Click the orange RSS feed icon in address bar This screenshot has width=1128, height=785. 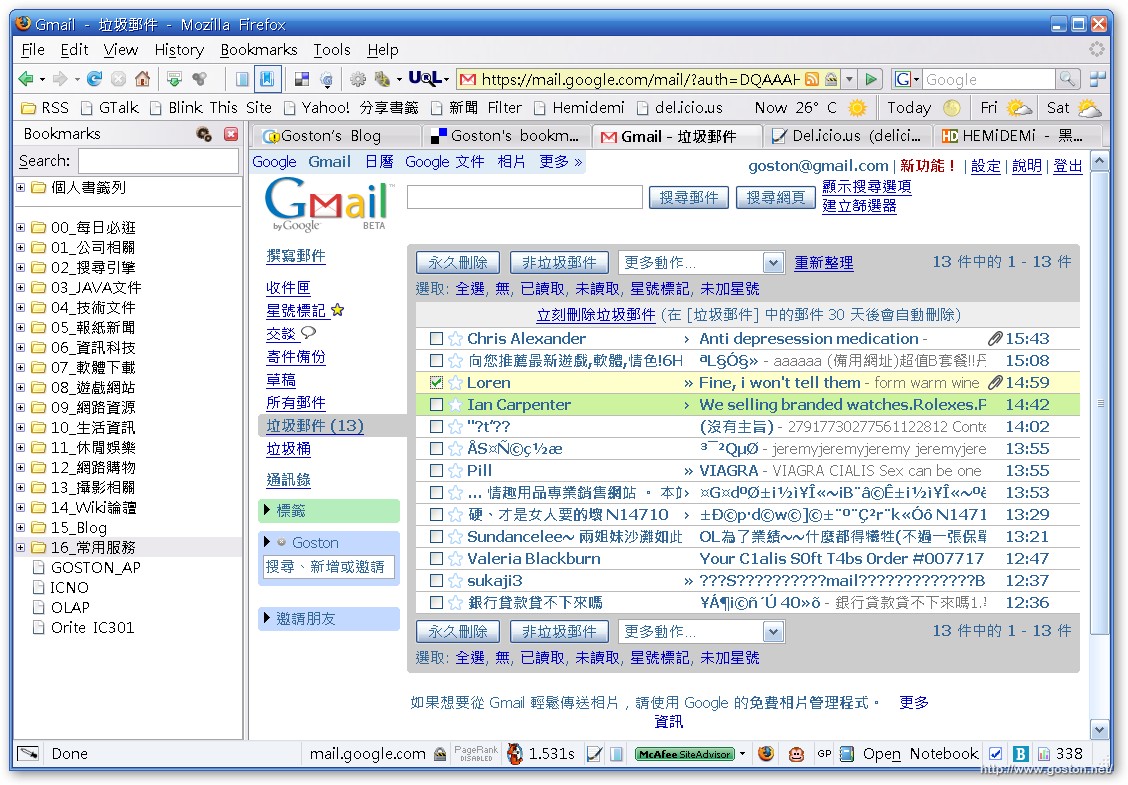click(x=811, y=79)
